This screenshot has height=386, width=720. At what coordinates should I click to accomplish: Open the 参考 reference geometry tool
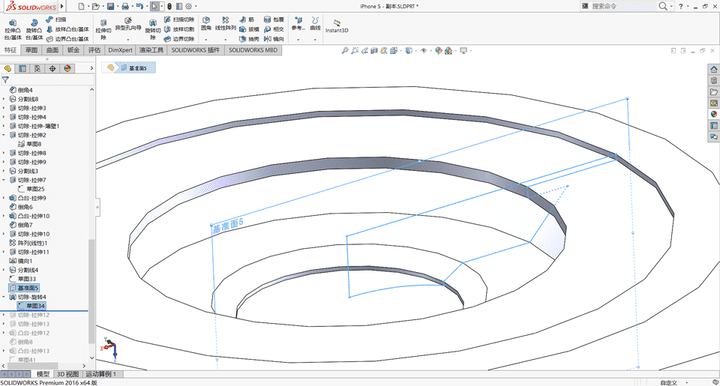(298, 24)
